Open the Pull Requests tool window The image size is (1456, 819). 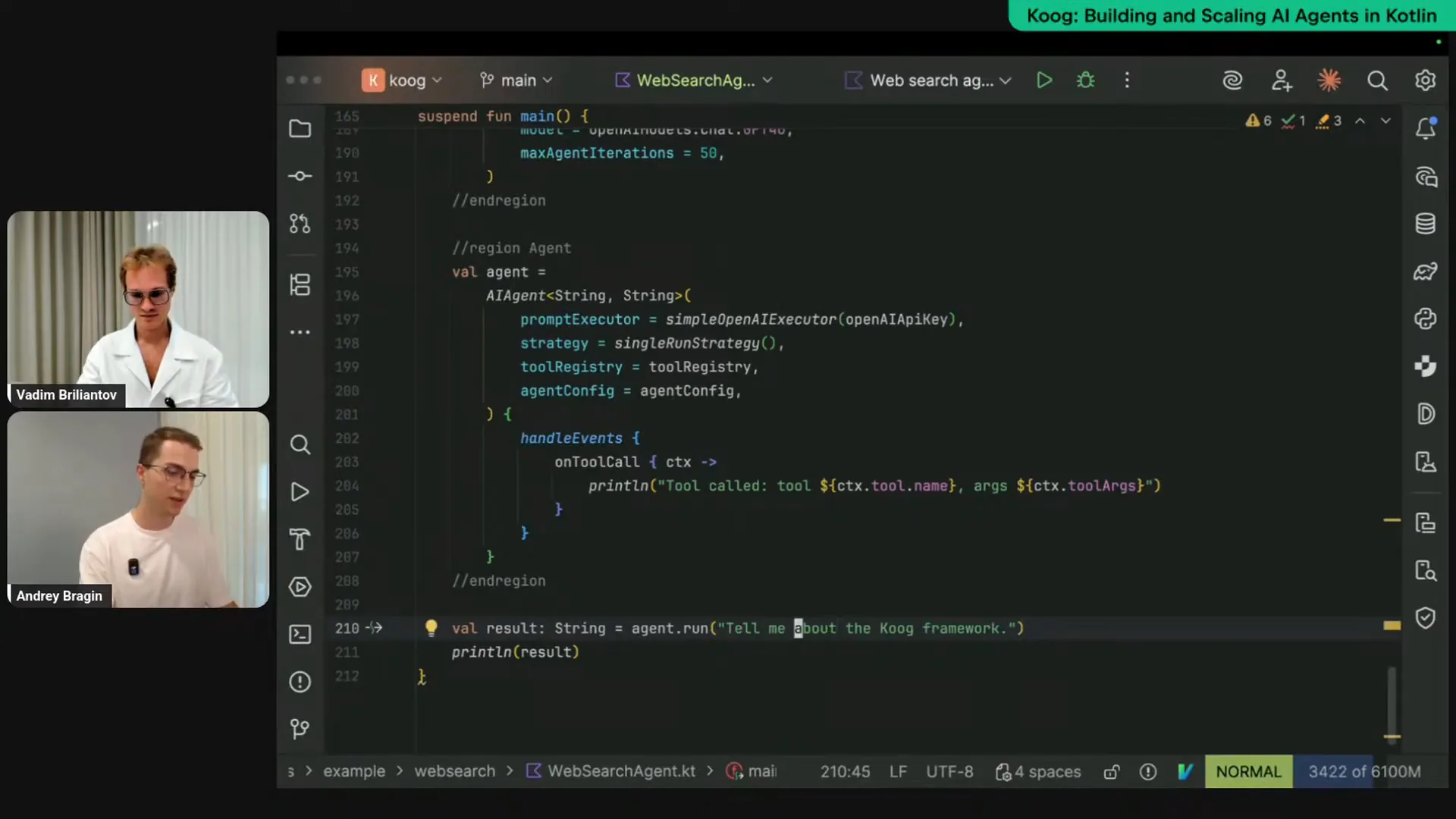click(x=300, y=224)
